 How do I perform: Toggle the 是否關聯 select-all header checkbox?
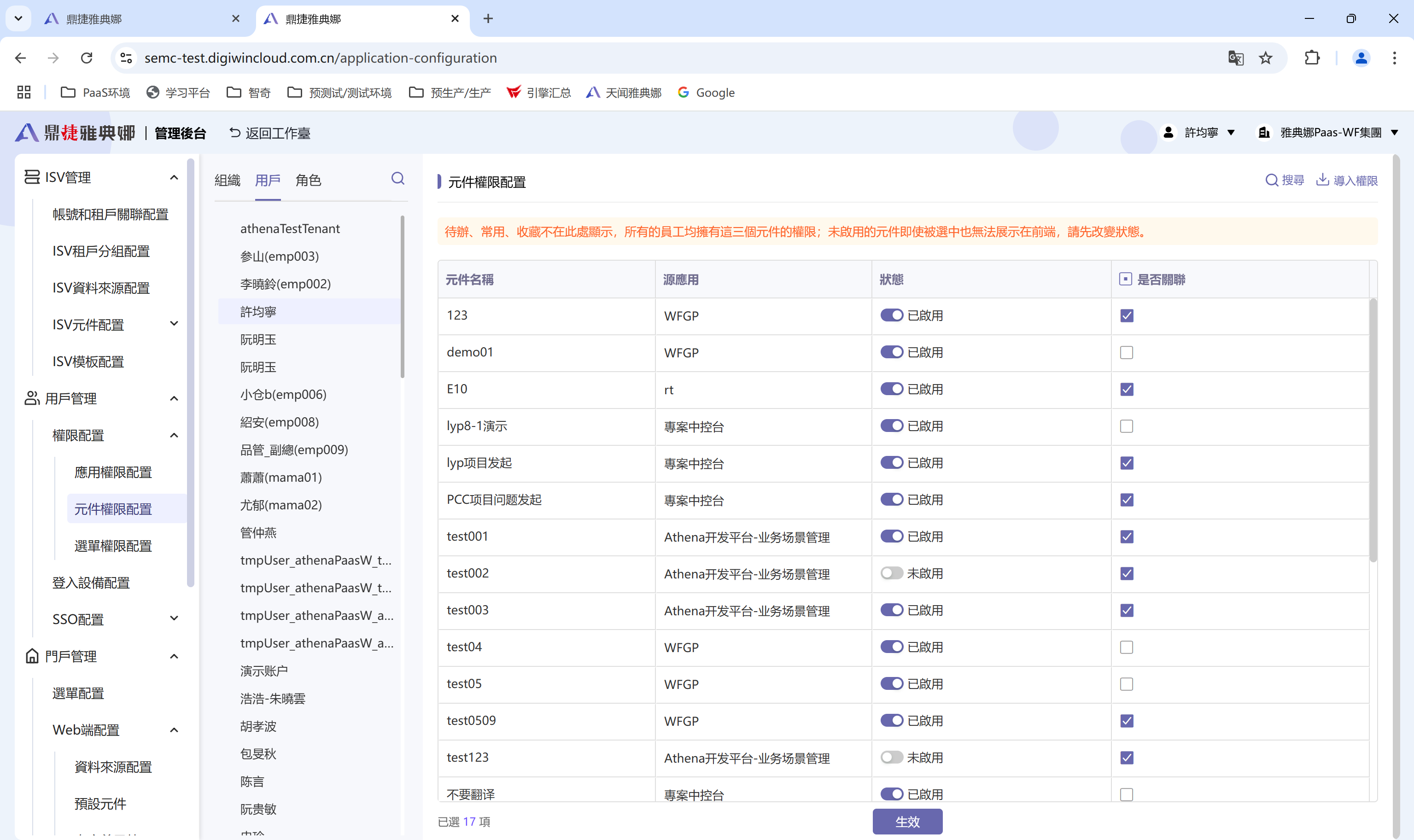(1125, 279)
